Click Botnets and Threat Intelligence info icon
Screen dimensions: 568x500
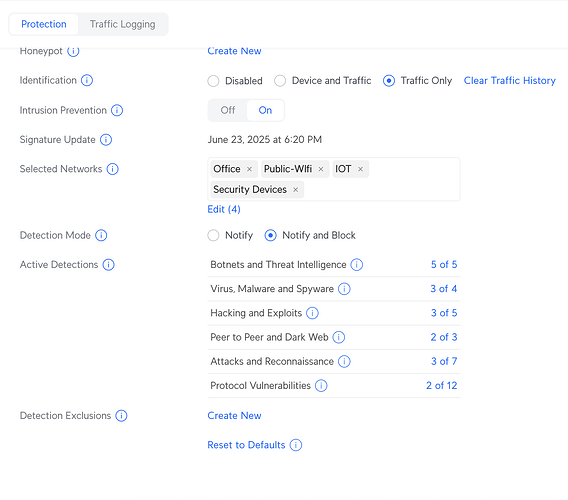[356, 264]
